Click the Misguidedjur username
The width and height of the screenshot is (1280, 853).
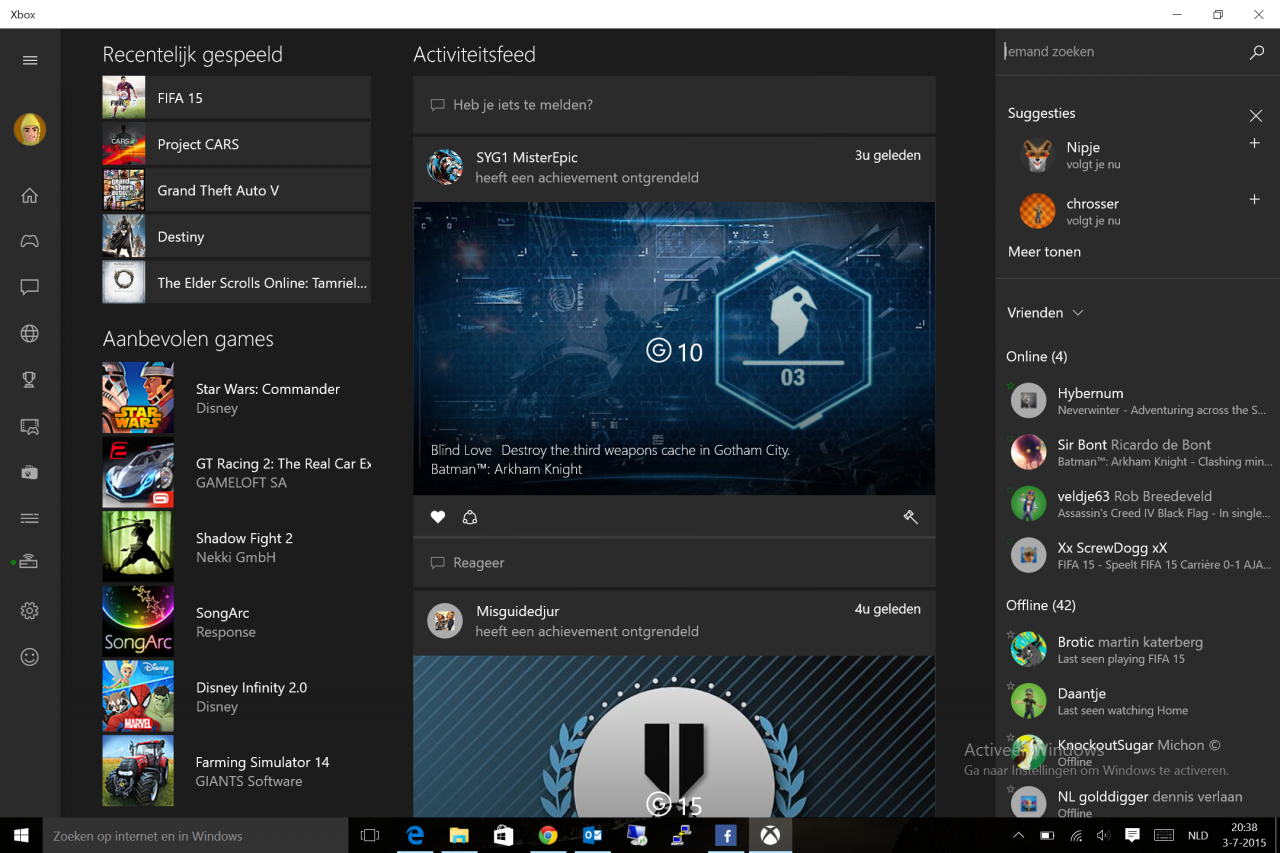[x=517, y=611]
